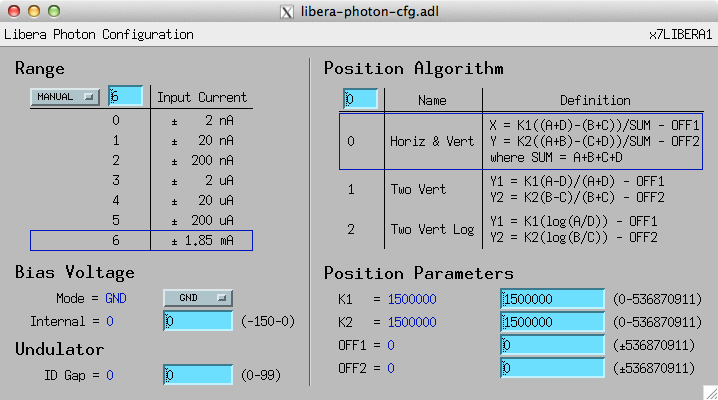
Task: Click the 'Definition' column header
Action: pyautogui.click(x=595, y=100)
